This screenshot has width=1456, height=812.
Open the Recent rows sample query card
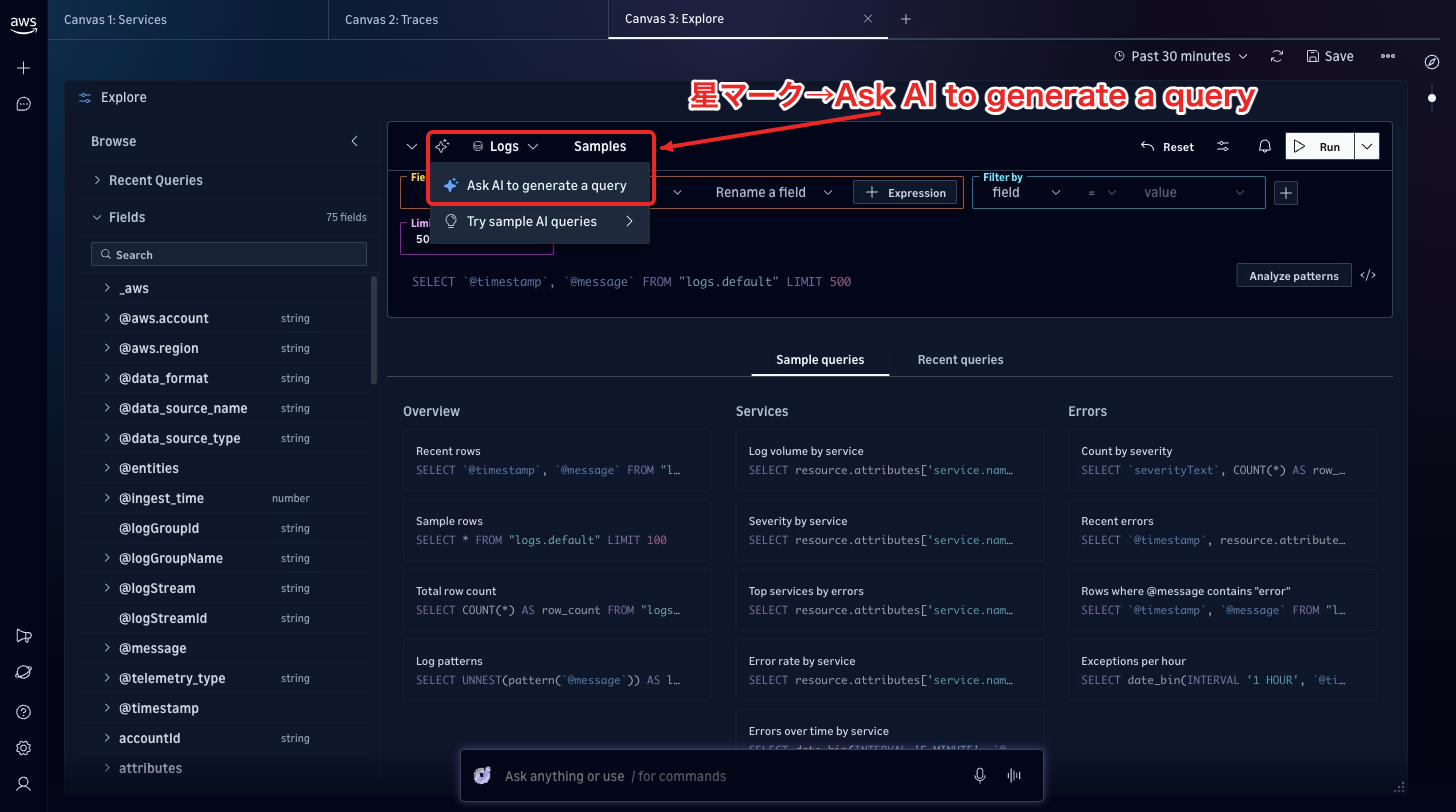557,460
